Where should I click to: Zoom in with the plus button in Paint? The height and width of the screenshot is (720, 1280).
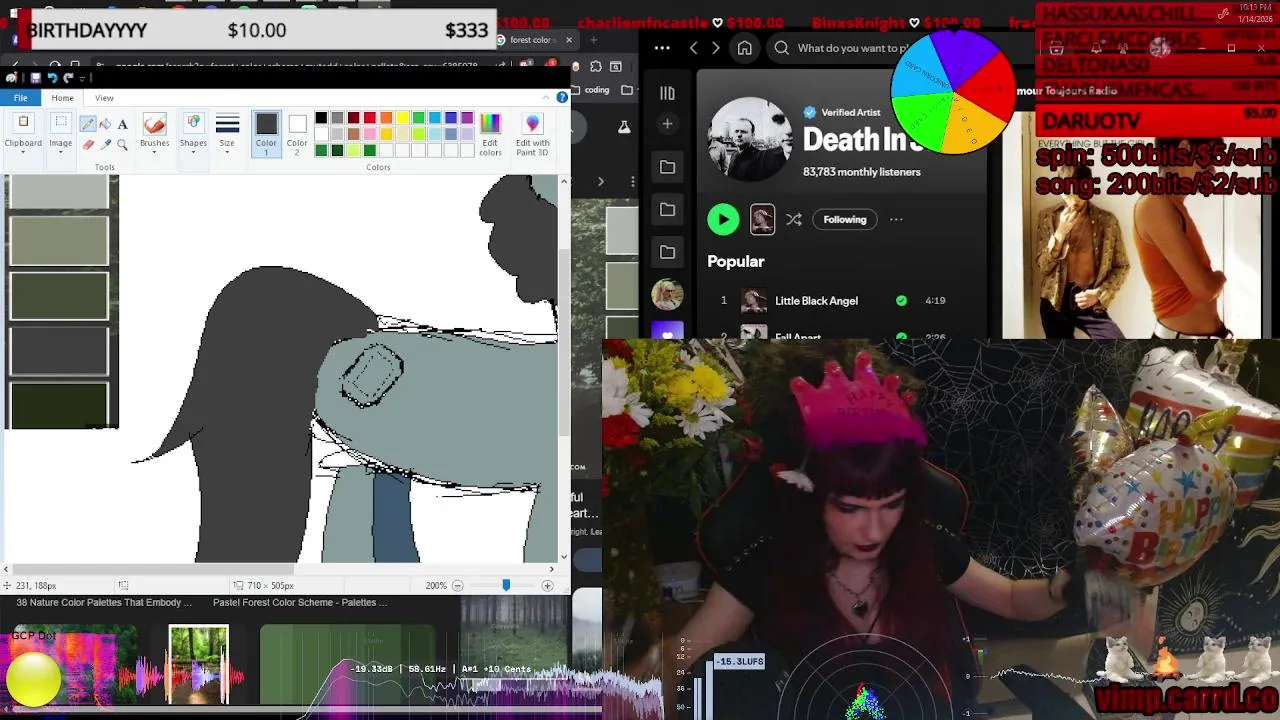pyautogui.click(x=547, y=585)
